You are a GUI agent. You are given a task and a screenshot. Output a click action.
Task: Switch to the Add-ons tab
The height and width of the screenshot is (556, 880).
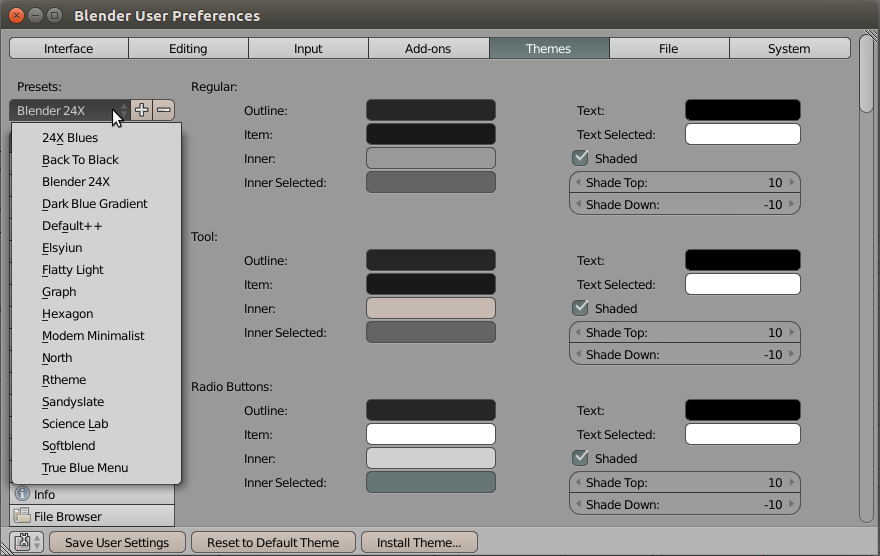pyautogui.click(x=428, y=48)
